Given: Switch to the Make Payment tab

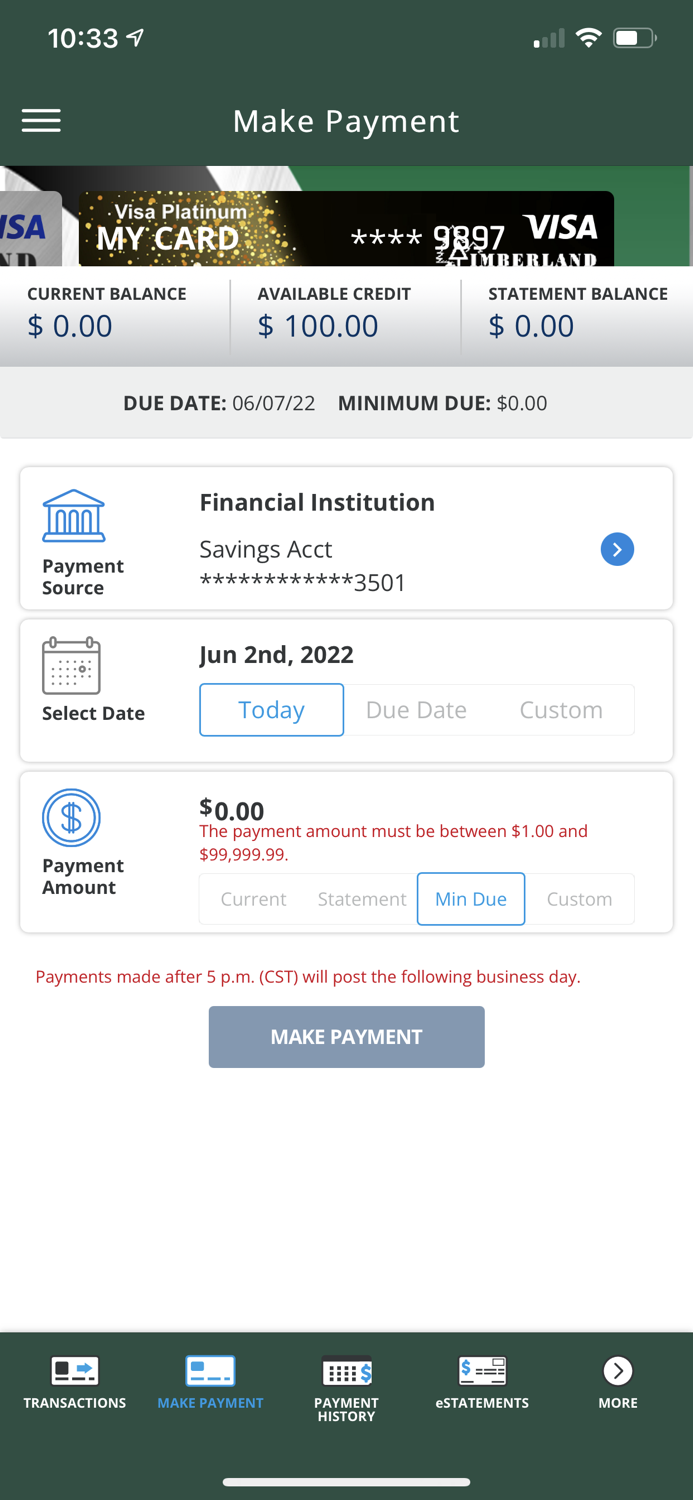Looking at the screenshot, I should click(210, 1382).
